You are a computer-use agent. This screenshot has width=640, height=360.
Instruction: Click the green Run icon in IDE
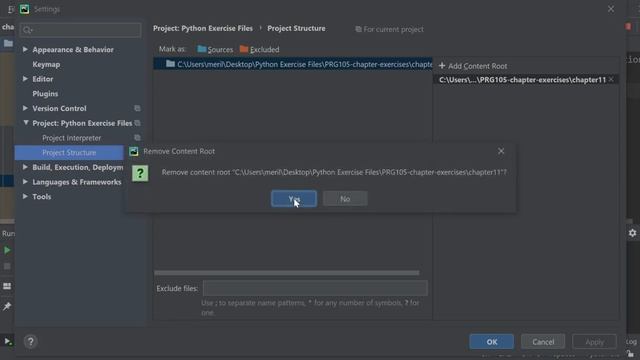pos(7,250)
